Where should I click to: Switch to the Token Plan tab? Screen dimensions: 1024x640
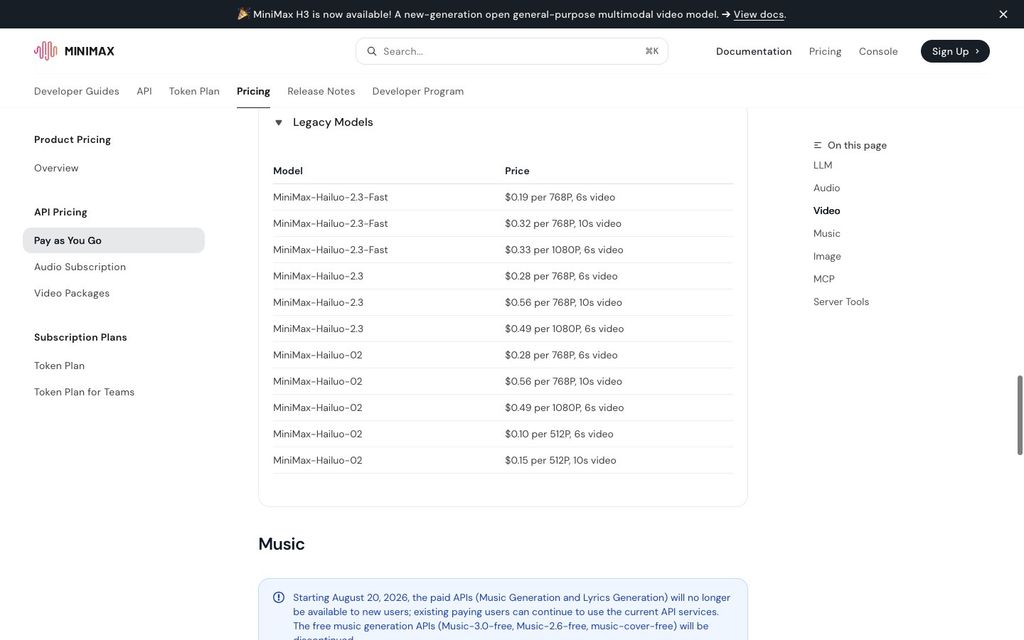click(194, 91)
